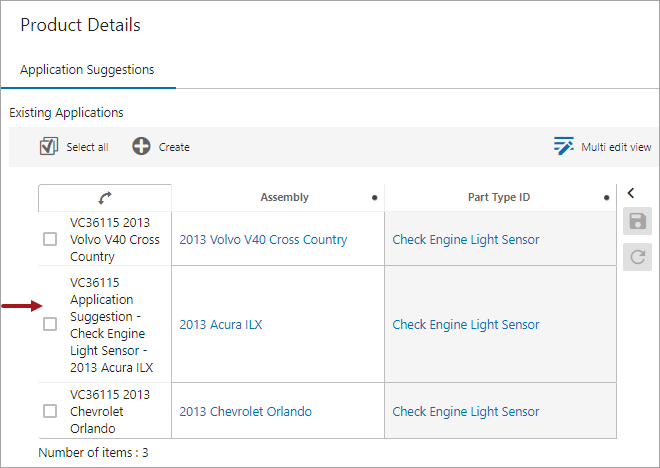Click the reference arrow header icon

[x=105, y=197]
